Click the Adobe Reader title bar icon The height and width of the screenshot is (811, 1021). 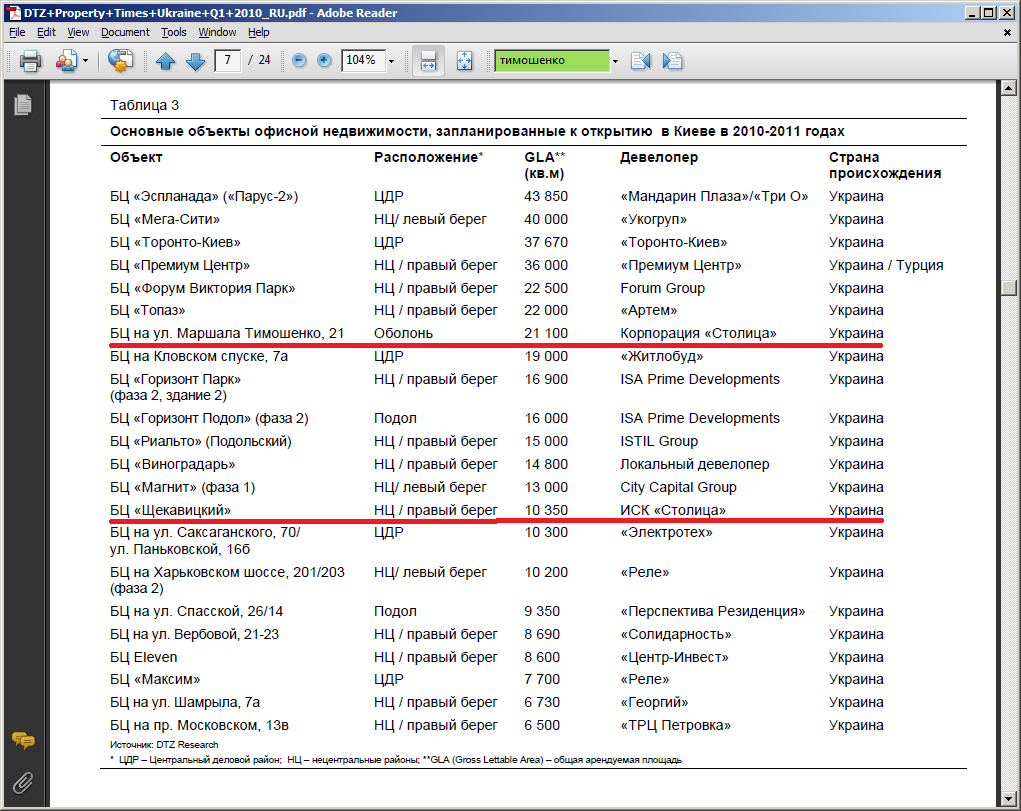pyautogui.click(x=13, y=12)
